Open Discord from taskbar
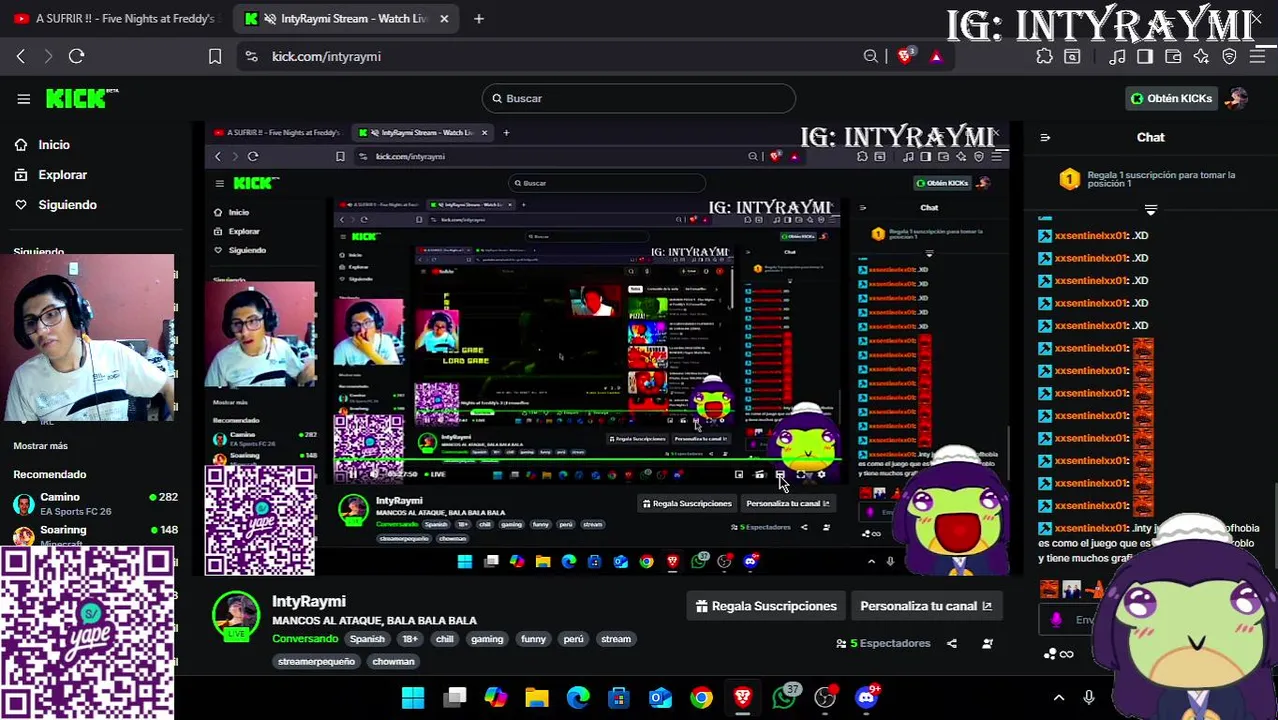This screenshot has width=1278, height=720. coord(866,697)
